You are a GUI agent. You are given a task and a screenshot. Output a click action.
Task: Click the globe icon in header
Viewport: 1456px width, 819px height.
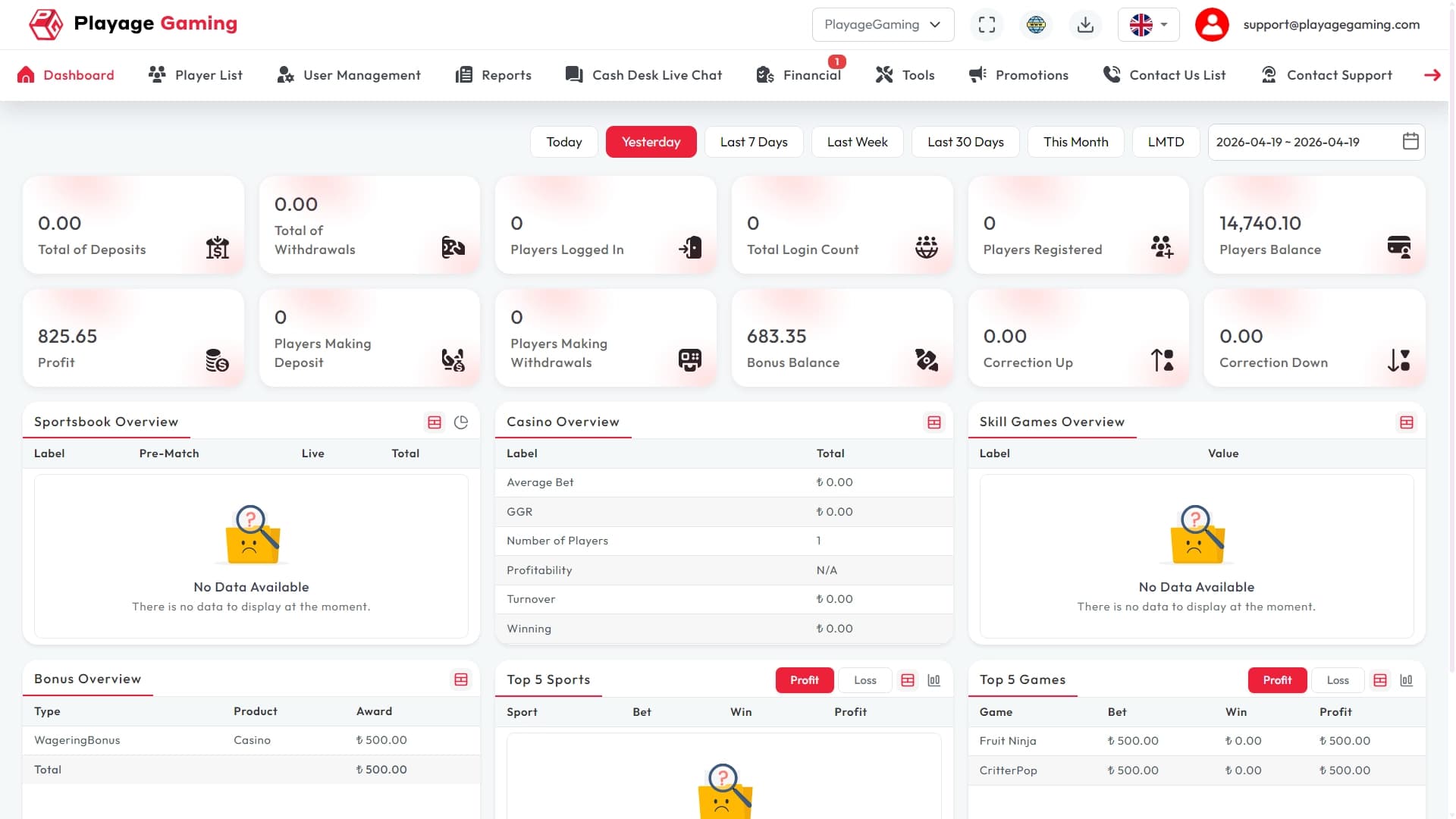[x=1036, y=24]
